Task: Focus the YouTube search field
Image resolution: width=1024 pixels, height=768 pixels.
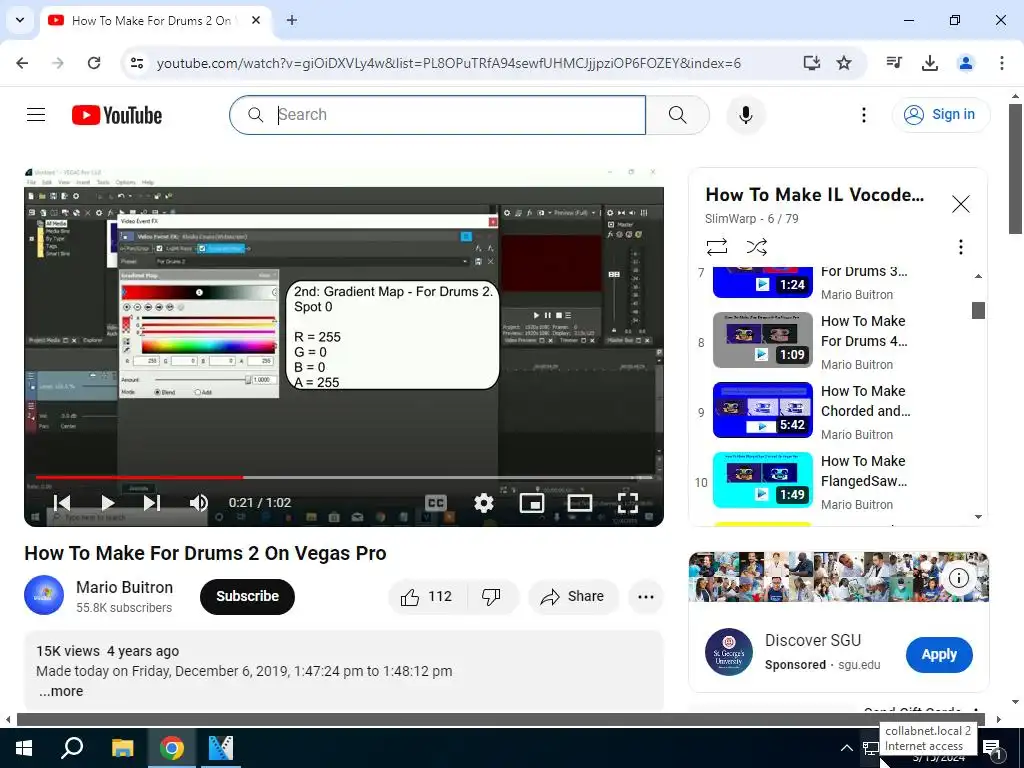Action: 438,115
